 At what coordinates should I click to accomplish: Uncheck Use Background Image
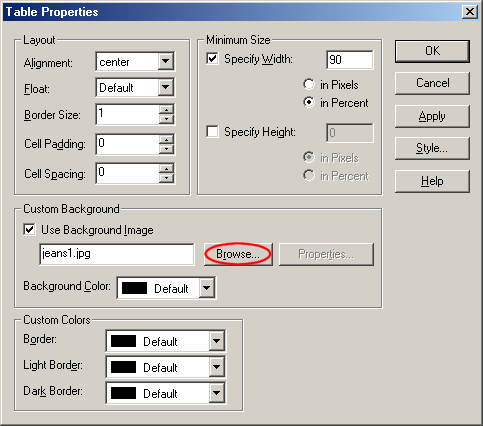pos(29,229)
